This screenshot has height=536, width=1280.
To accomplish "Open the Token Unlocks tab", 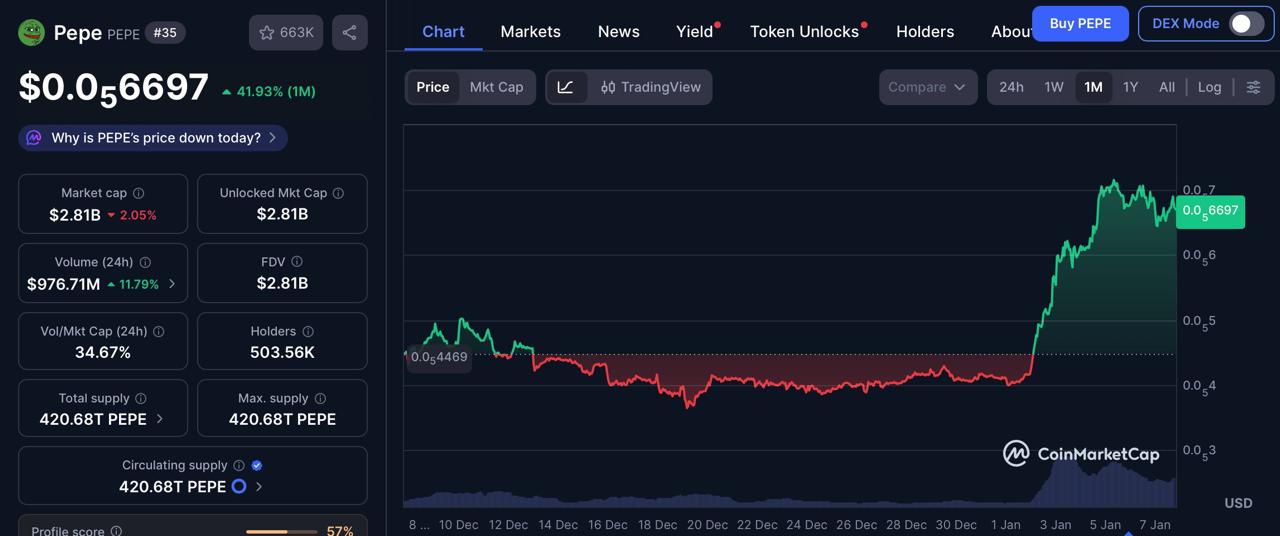I will pos(805,31).
